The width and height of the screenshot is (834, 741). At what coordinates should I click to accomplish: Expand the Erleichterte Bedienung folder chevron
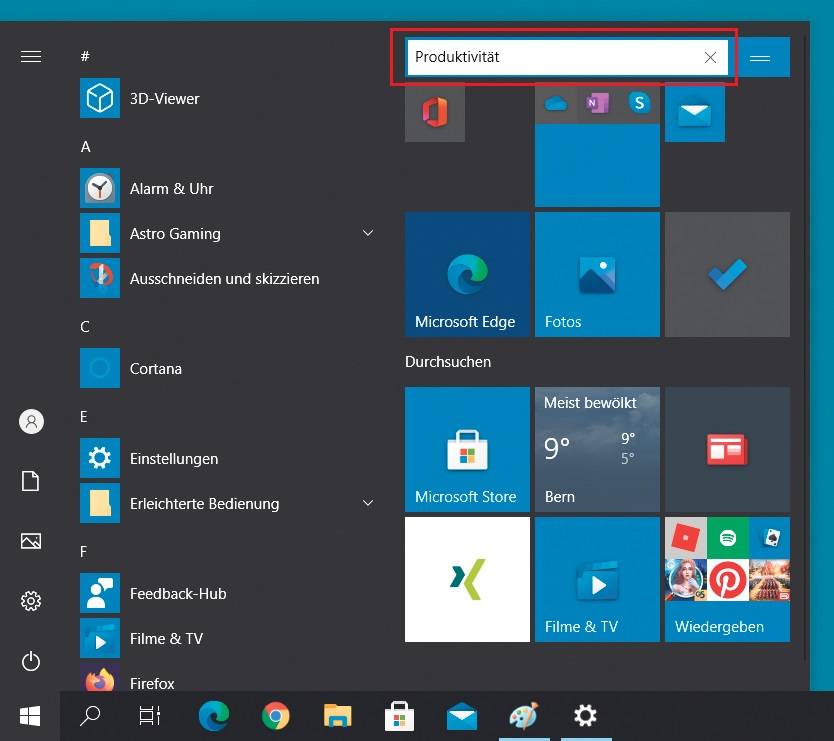click(368, 503)
